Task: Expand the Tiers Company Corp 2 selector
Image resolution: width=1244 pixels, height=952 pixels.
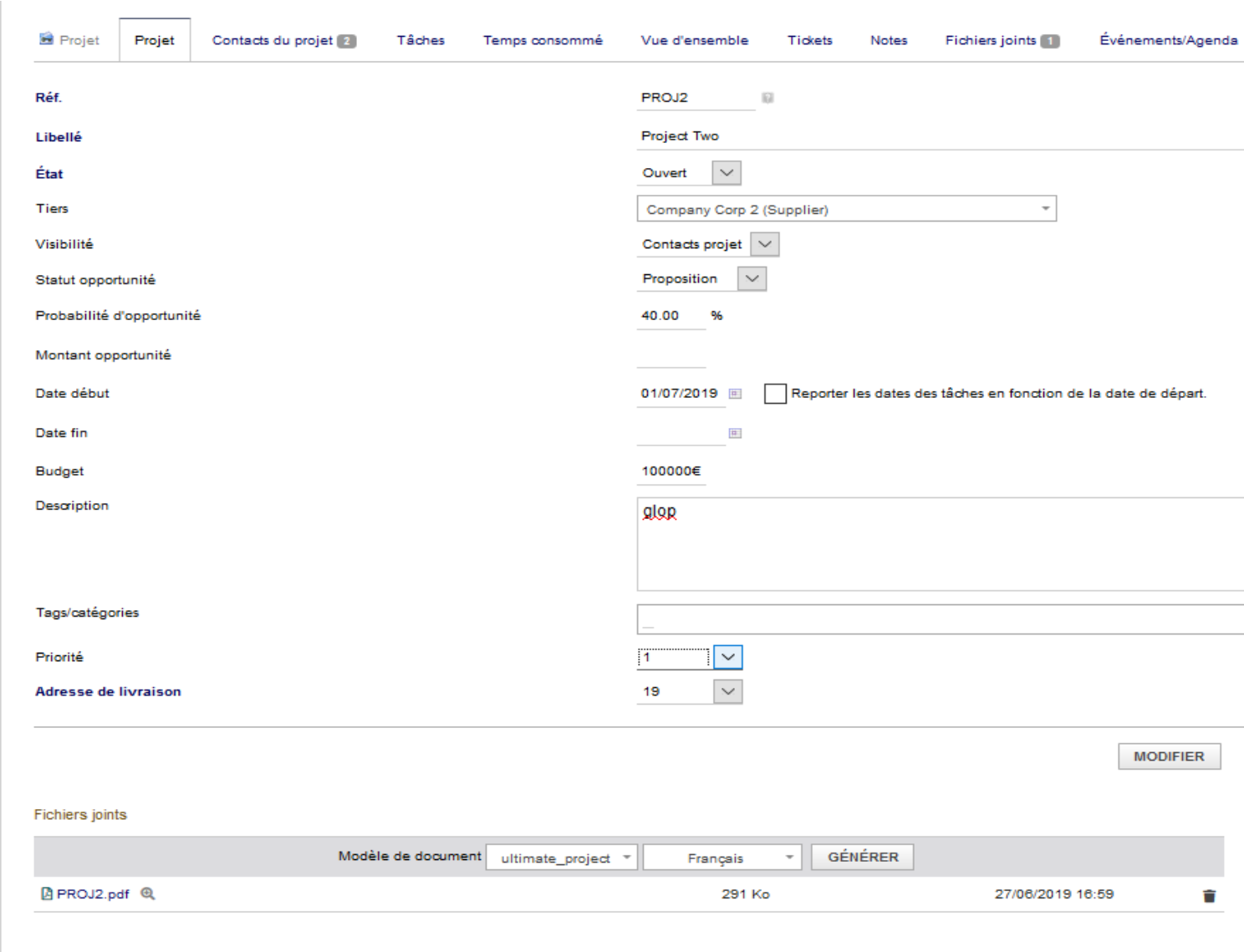Action: pos(846,209)
